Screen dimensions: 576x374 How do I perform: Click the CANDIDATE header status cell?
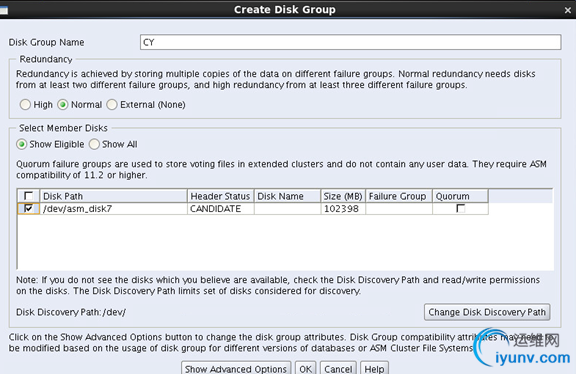click(x=220, y=209)
